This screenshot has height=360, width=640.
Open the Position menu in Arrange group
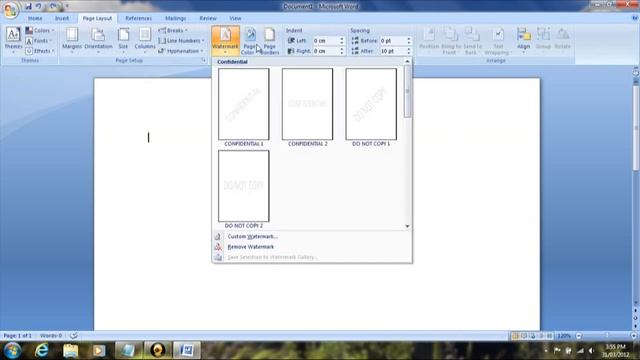click(429, 40)
